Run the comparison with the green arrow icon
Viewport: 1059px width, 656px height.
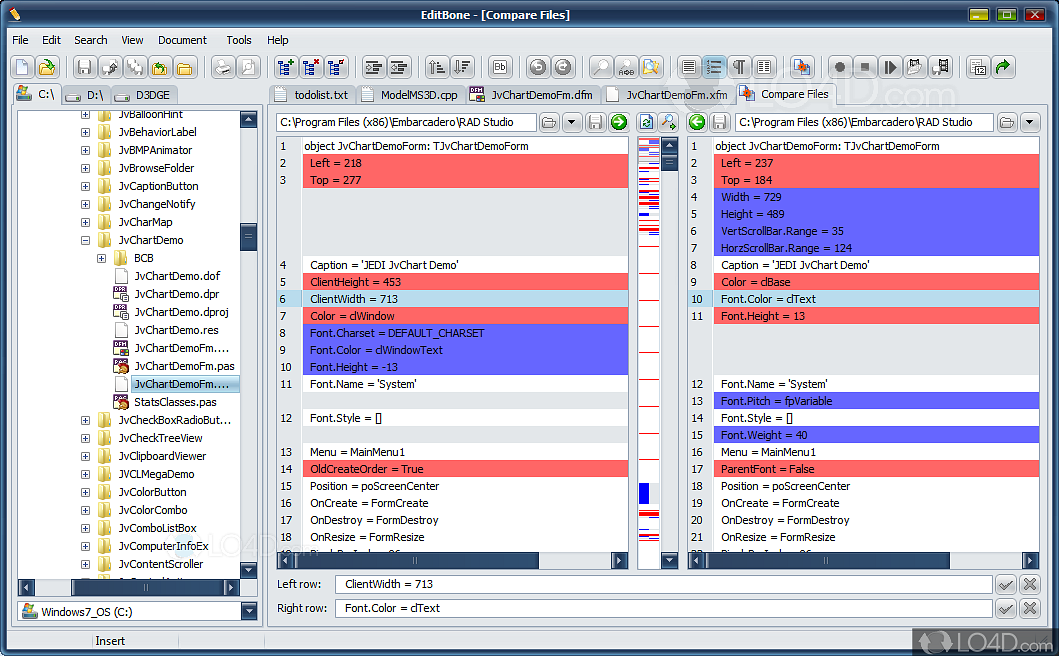[x=620, y=121]
